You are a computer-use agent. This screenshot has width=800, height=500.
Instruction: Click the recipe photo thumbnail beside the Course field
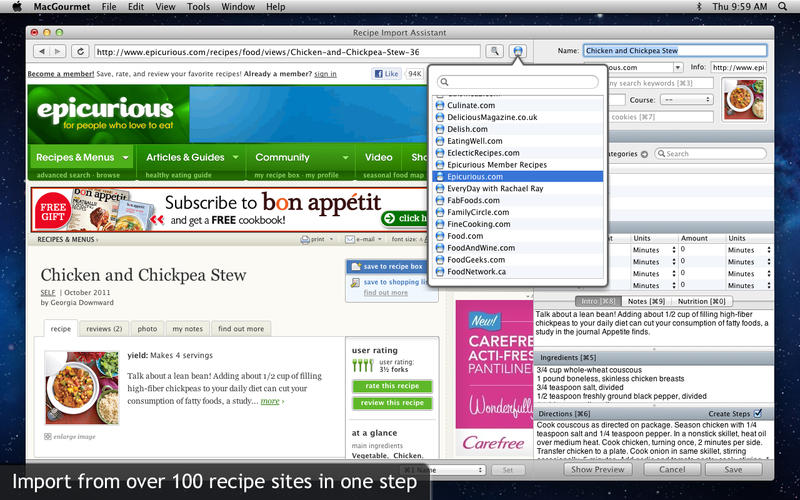[x=744, y=99]
